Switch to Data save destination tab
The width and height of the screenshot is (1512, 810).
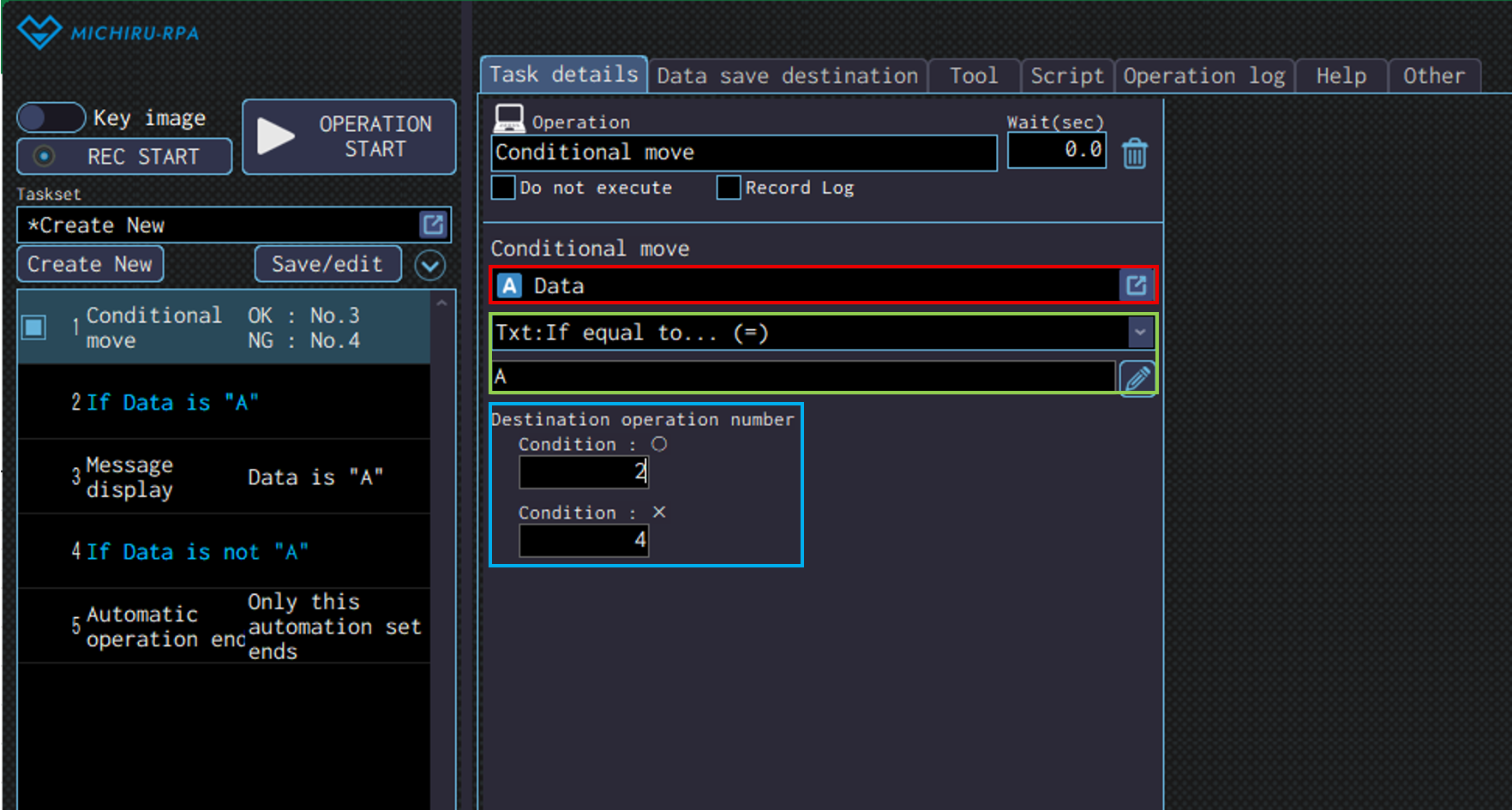point(787,76)
